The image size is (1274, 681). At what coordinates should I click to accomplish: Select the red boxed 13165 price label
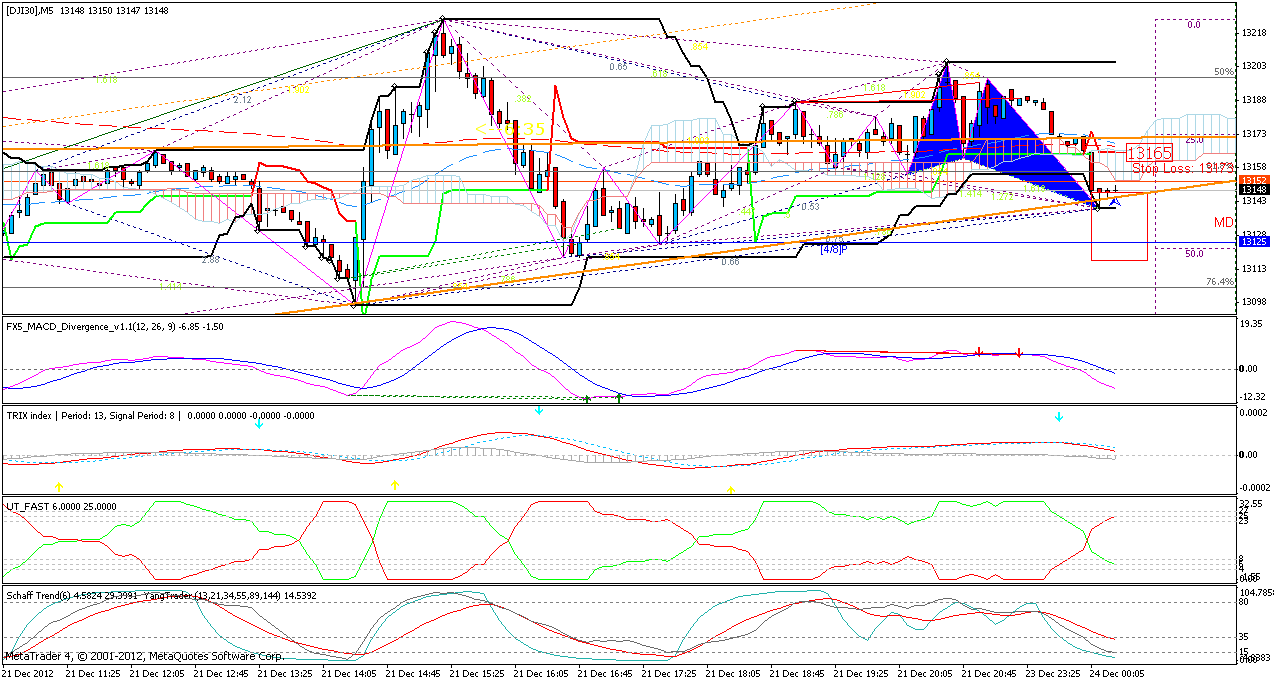pos(1149,153)
